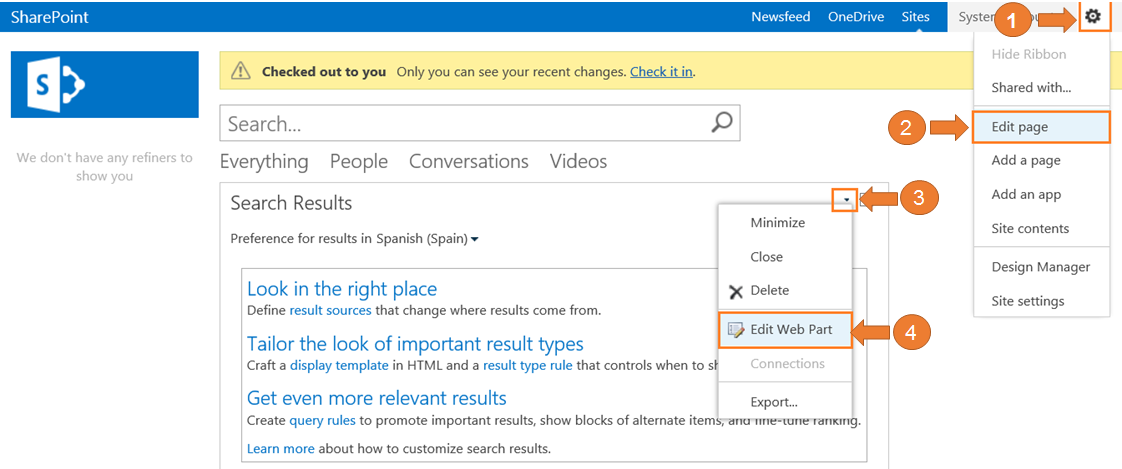Click into the Search... text box

pyautogui.click(x=460, y=124)
